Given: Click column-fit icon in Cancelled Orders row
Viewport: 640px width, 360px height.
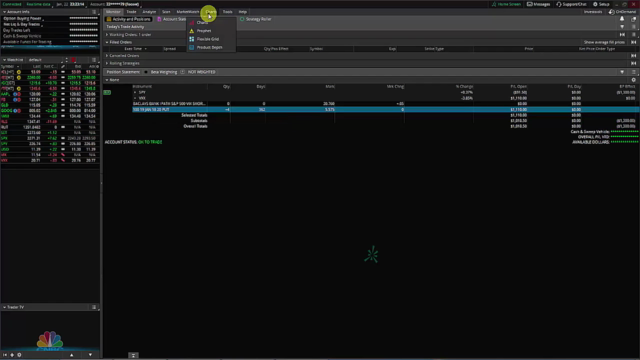Looking at the screenshot, I should click(x=633, y=56).
